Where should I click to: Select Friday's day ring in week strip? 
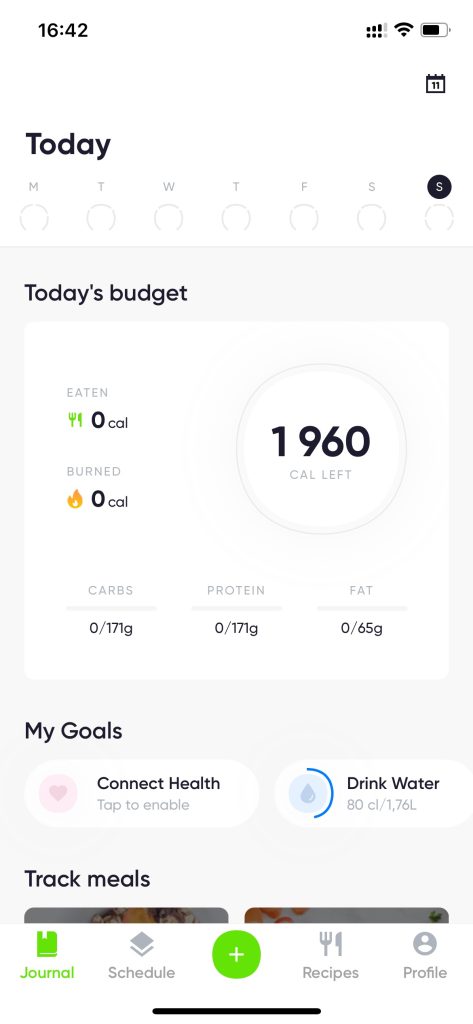[x=304, y=217]
